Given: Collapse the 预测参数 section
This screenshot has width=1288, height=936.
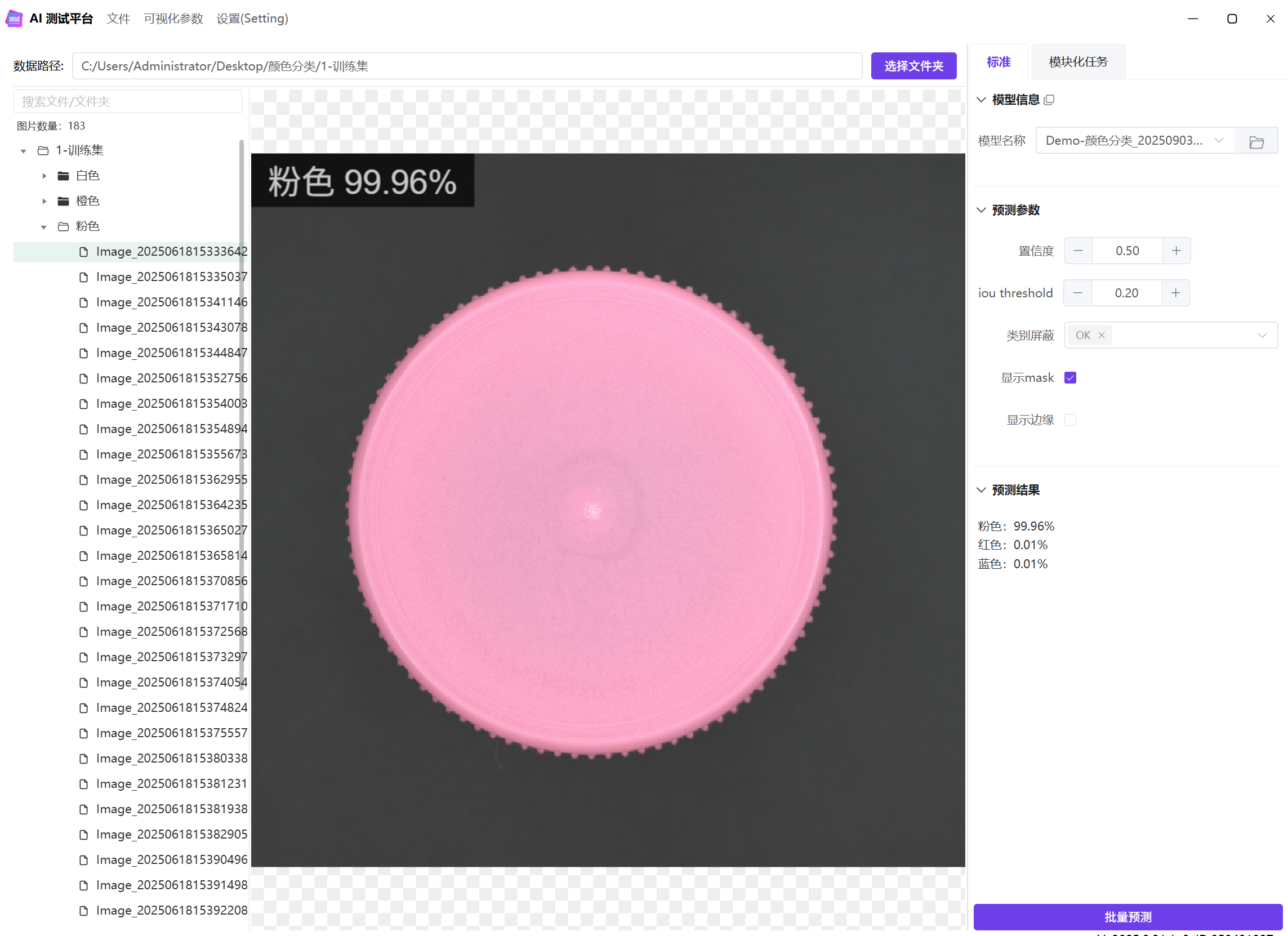Looking at the screenshot, I should 981,210.
